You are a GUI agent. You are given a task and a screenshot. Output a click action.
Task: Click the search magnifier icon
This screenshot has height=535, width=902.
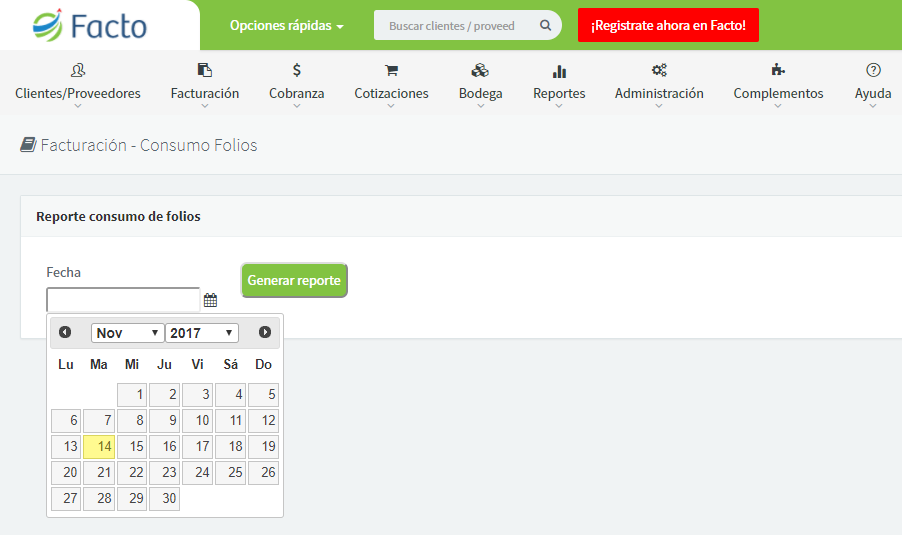click(x=545, y=25)
